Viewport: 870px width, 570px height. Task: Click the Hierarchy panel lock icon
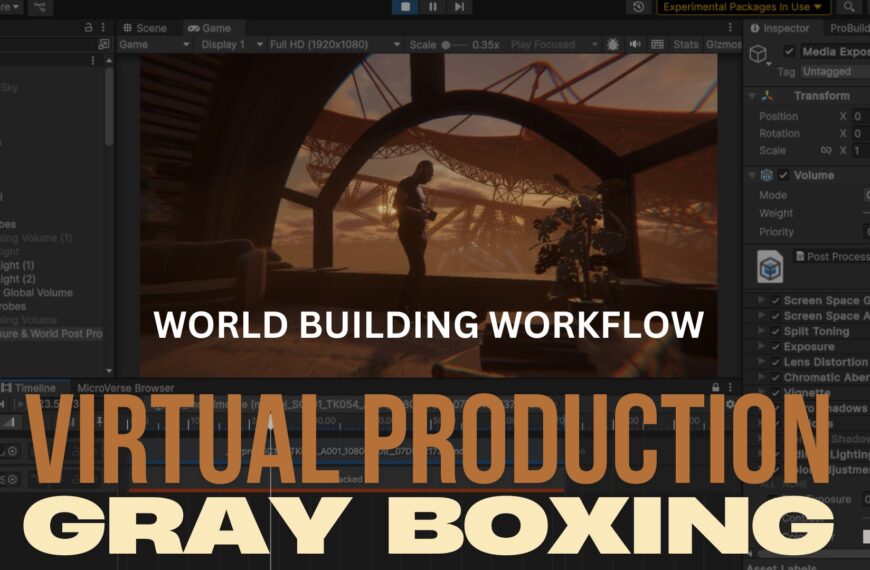tap(88, 28)
